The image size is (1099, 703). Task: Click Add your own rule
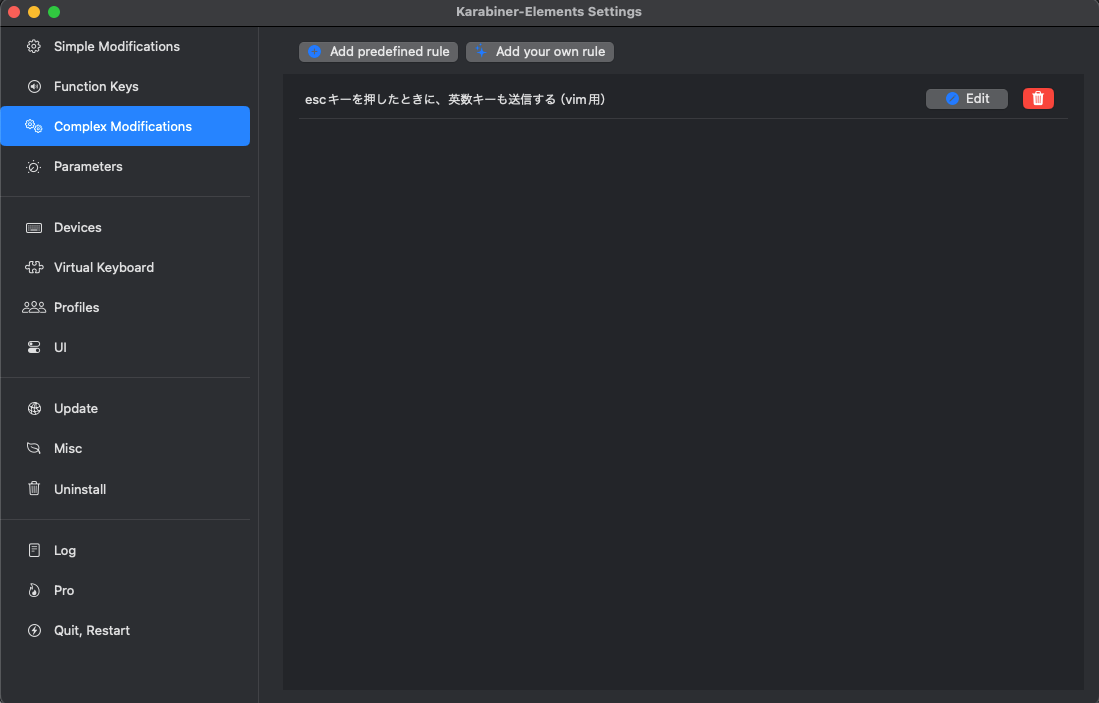point(539,52)
